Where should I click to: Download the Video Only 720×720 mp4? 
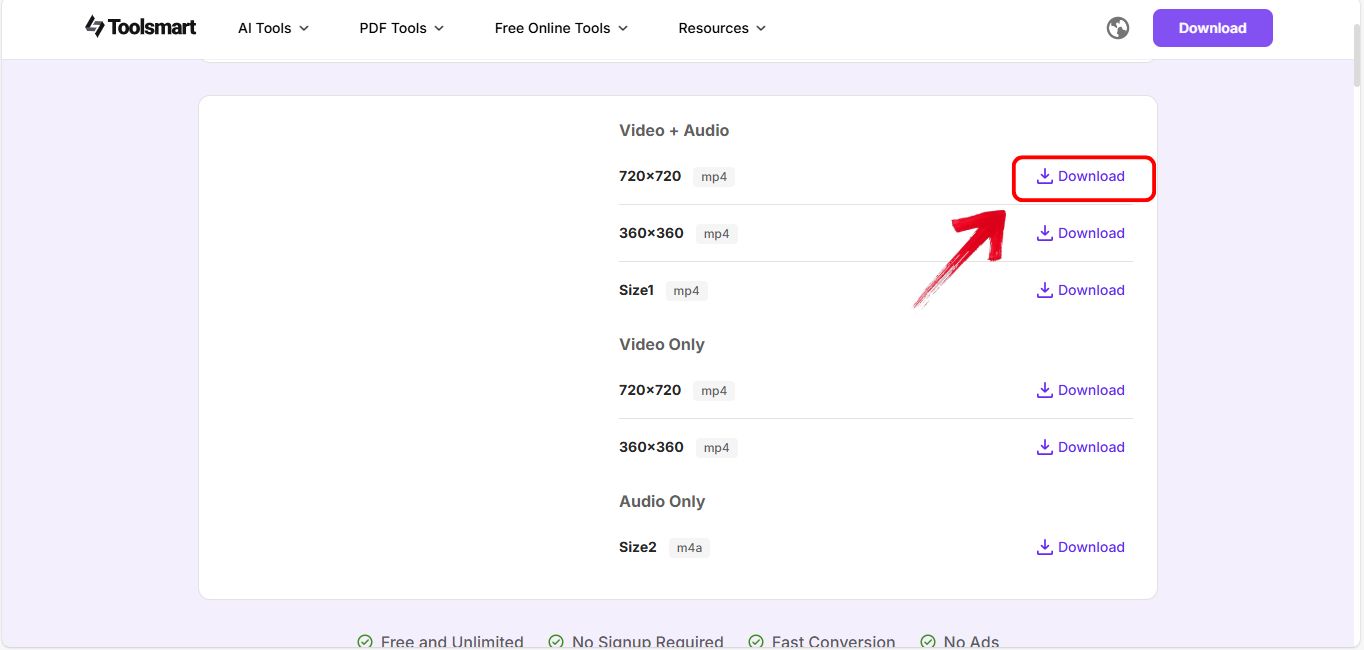[1081, 390]
